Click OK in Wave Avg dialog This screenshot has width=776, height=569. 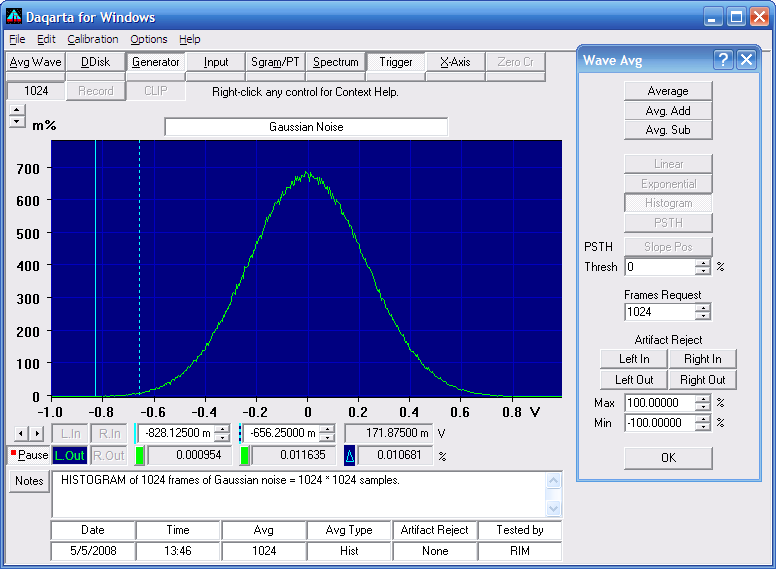668,458
